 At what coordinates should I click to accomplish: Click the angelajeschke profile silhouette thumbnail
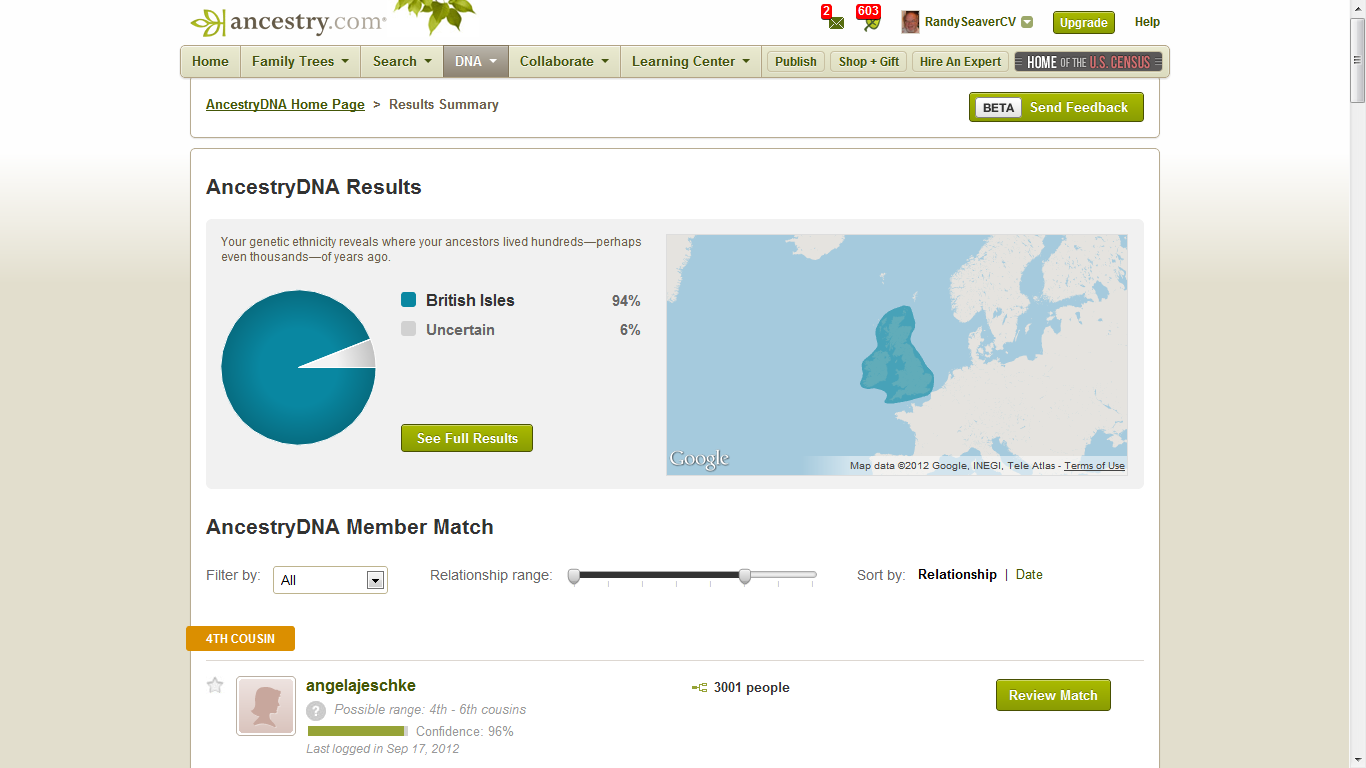266,706
